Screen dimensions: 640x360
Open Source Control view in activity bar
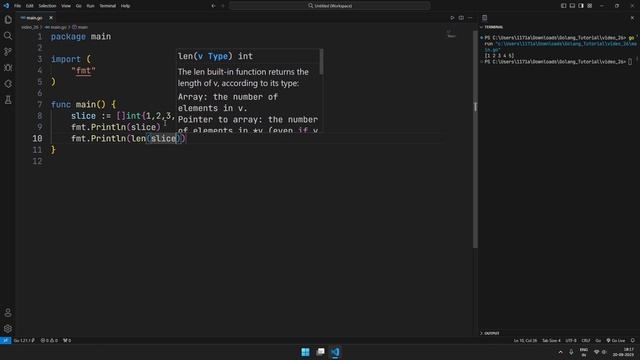(x=8, y=52)
